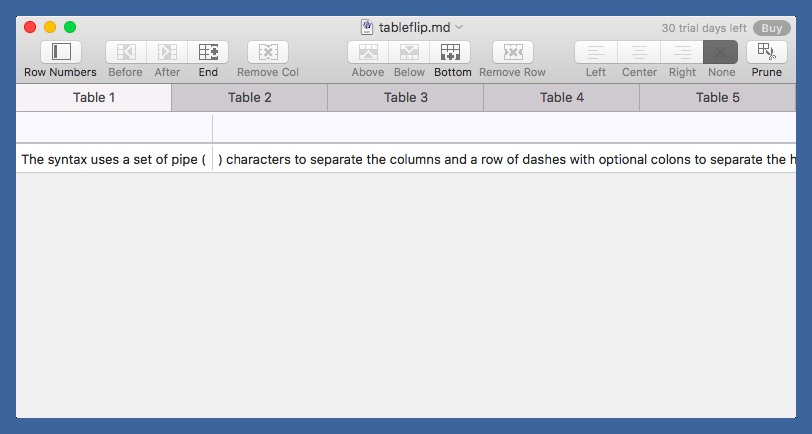Click the Prune toolbar icon

coord(767,52)
